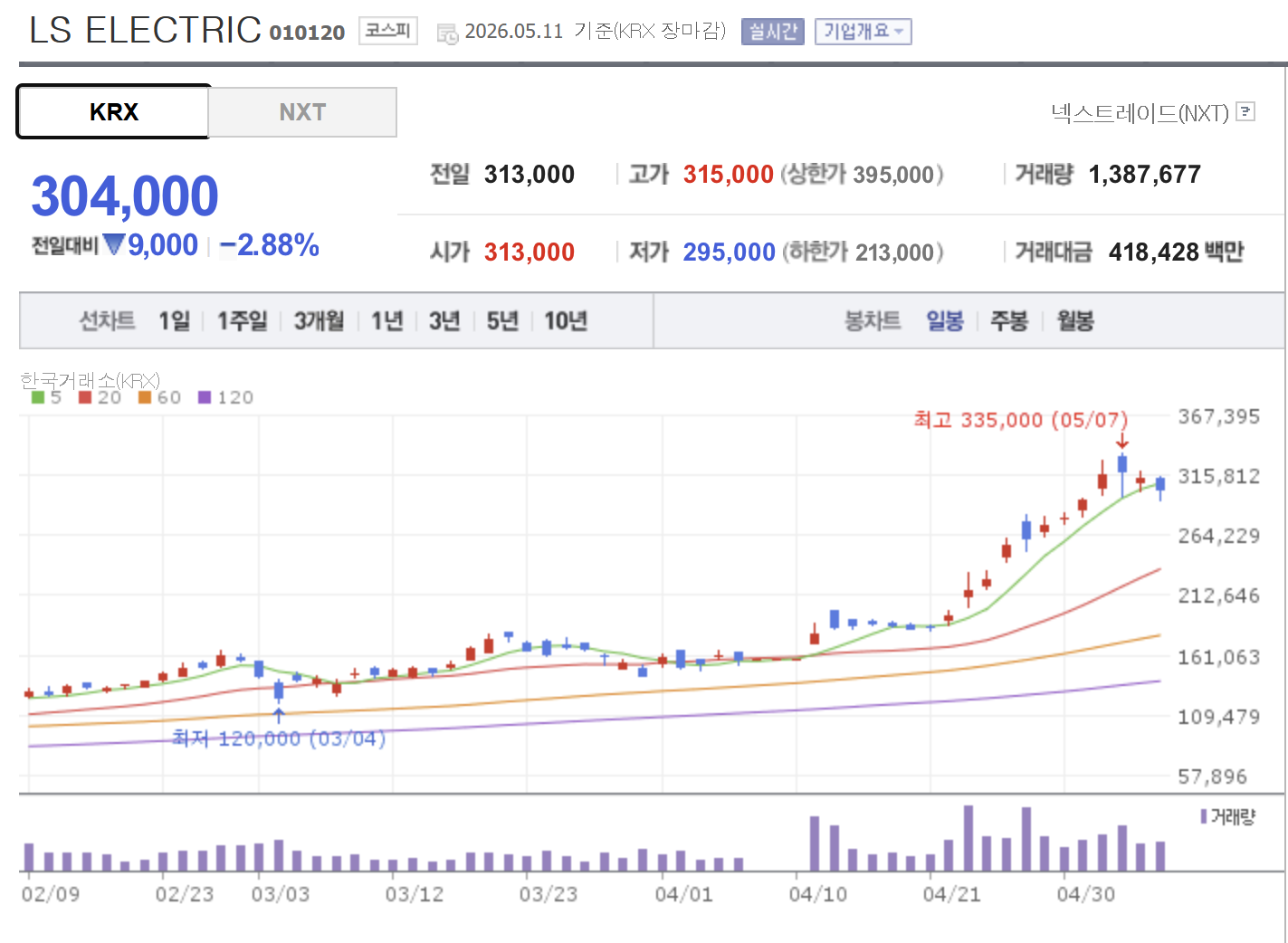Click the 57,896 price axis label
This screenshot has width=1288, height=943.
click(1212, 776)
